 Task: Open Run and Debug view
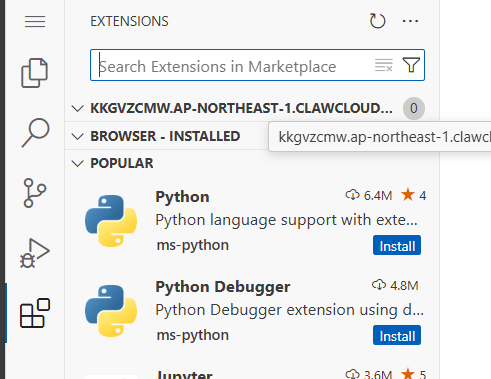click(35, 253)
